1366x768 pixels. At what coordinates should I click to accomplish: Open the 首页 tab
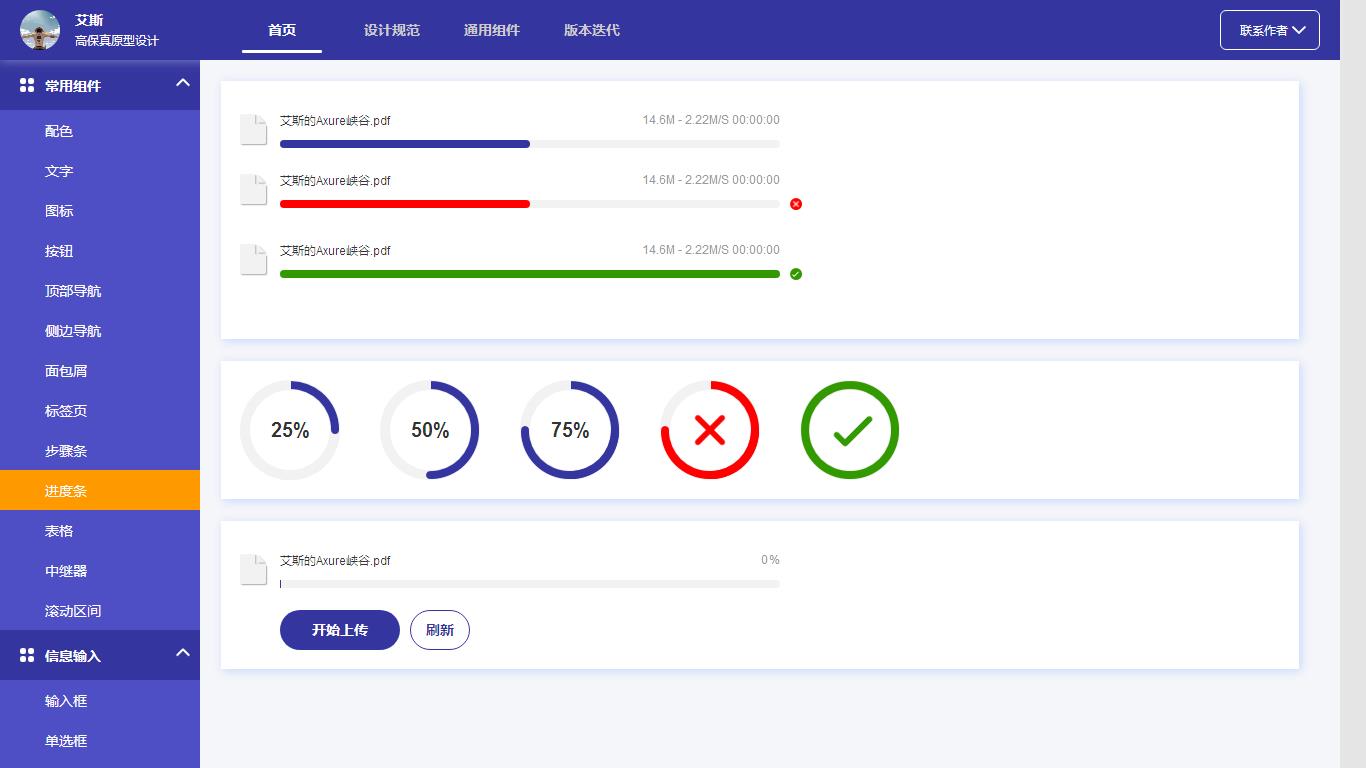point(282,30)
